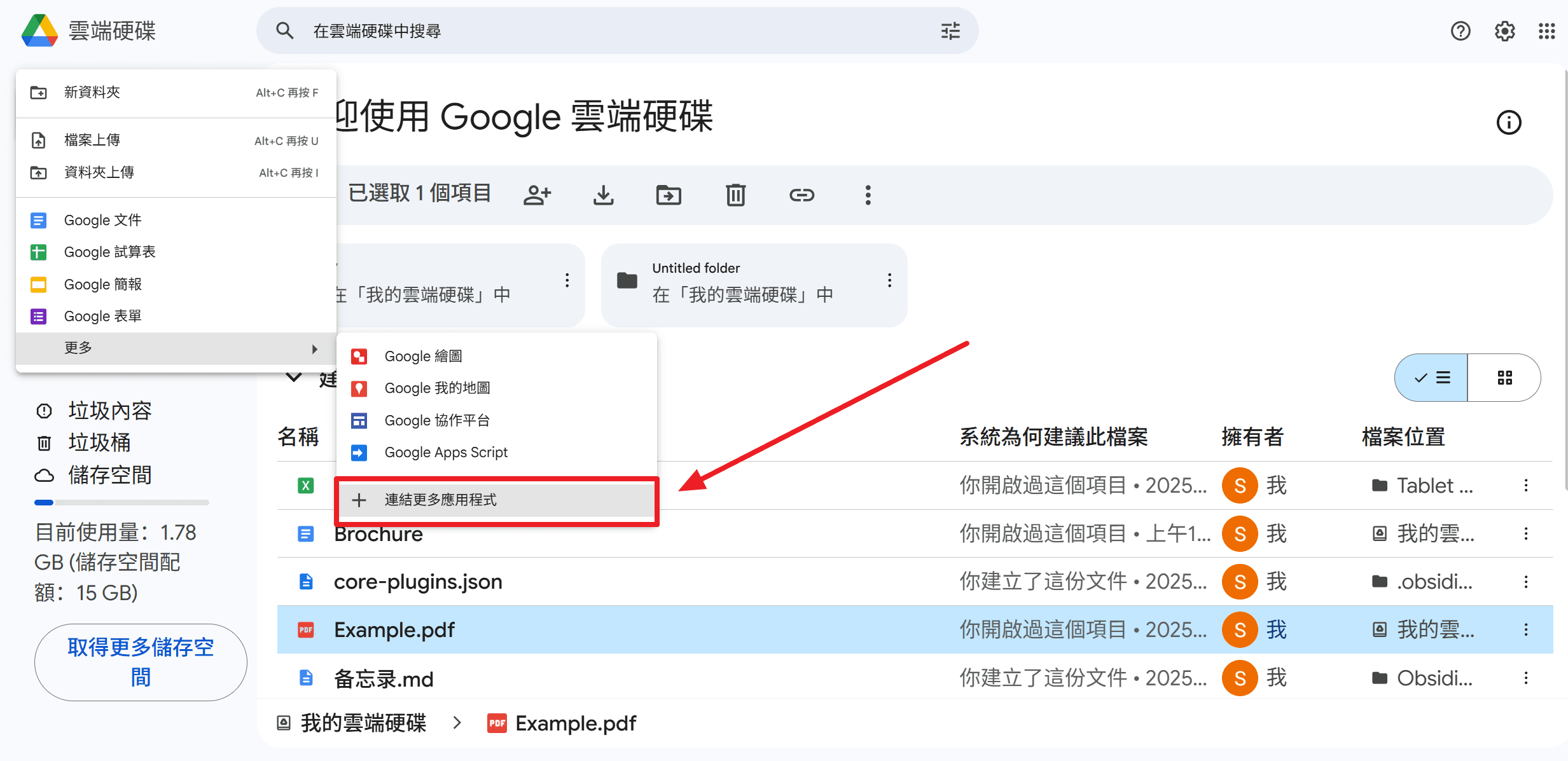Collapse the suggested files section chevron
The width and height of the screenshot is (1568, 761).
click(x=293, y=378)
